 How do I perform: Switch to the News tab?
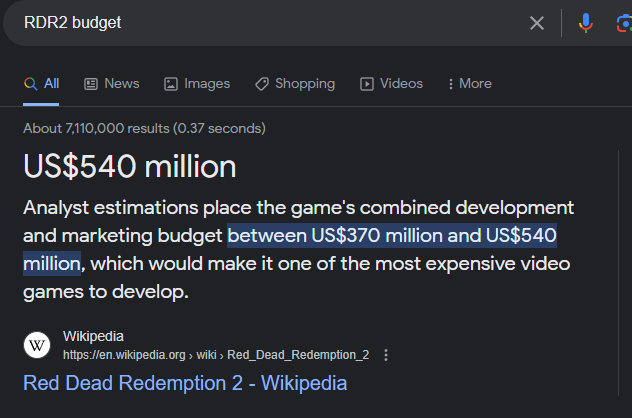click(121, 84)
